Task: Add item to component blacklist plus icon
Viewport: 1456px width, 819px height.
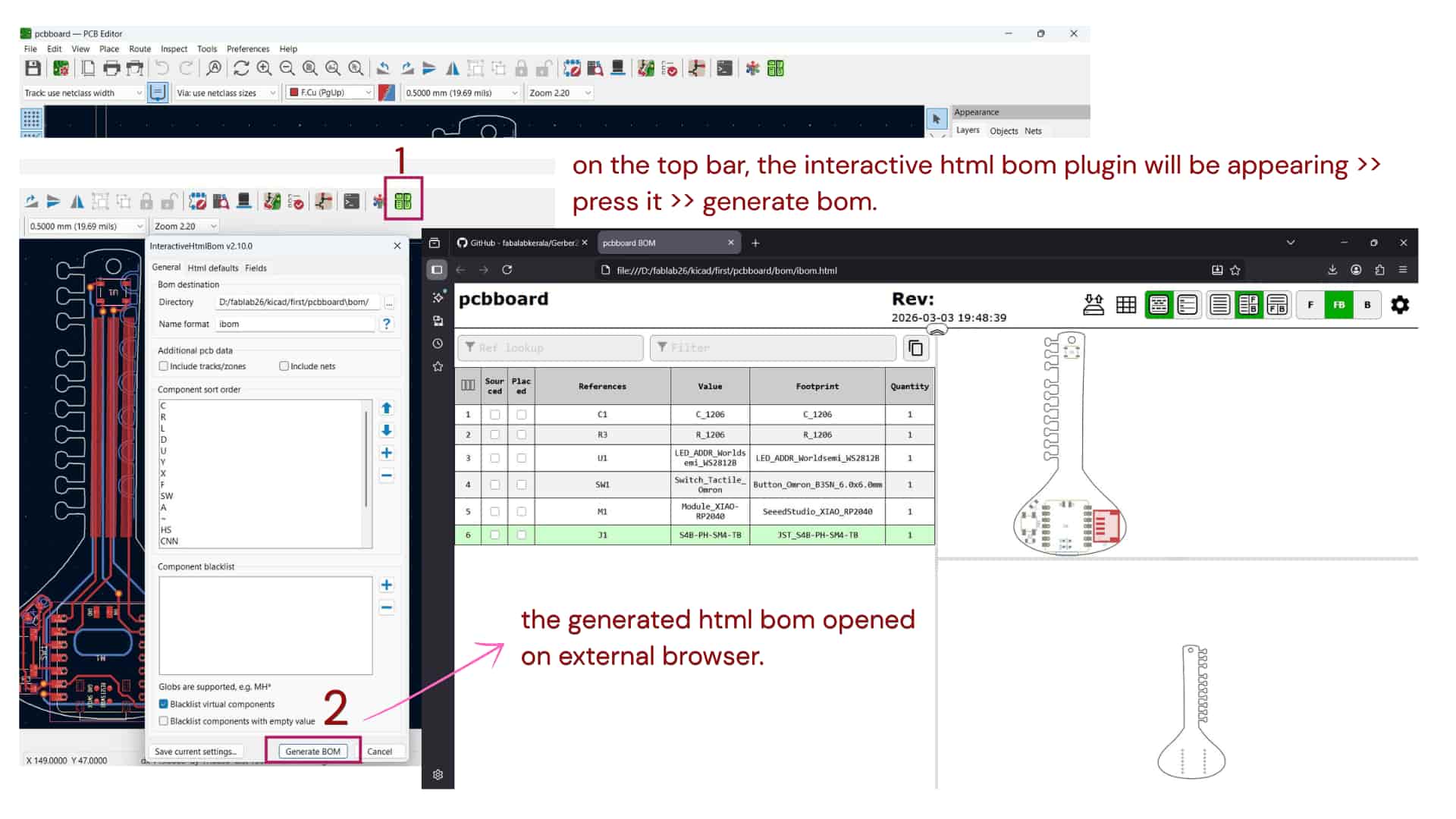Action: [386, 585]
